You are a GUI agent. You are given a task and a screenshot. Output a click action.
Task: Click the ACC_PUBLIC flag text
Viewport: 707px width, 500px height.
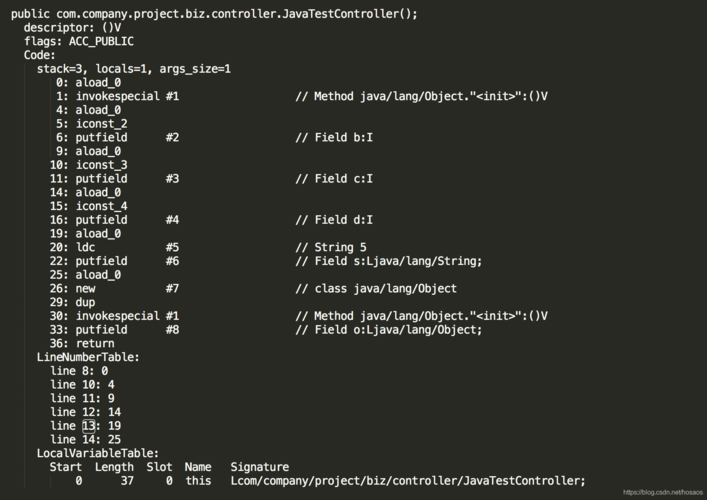(x=101, y=42)
